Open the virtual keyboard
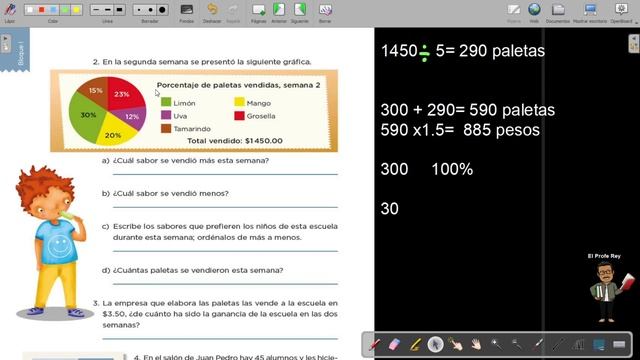Image resolution: width=640 pixels, height=360 pixels. [x=619, y=344]
